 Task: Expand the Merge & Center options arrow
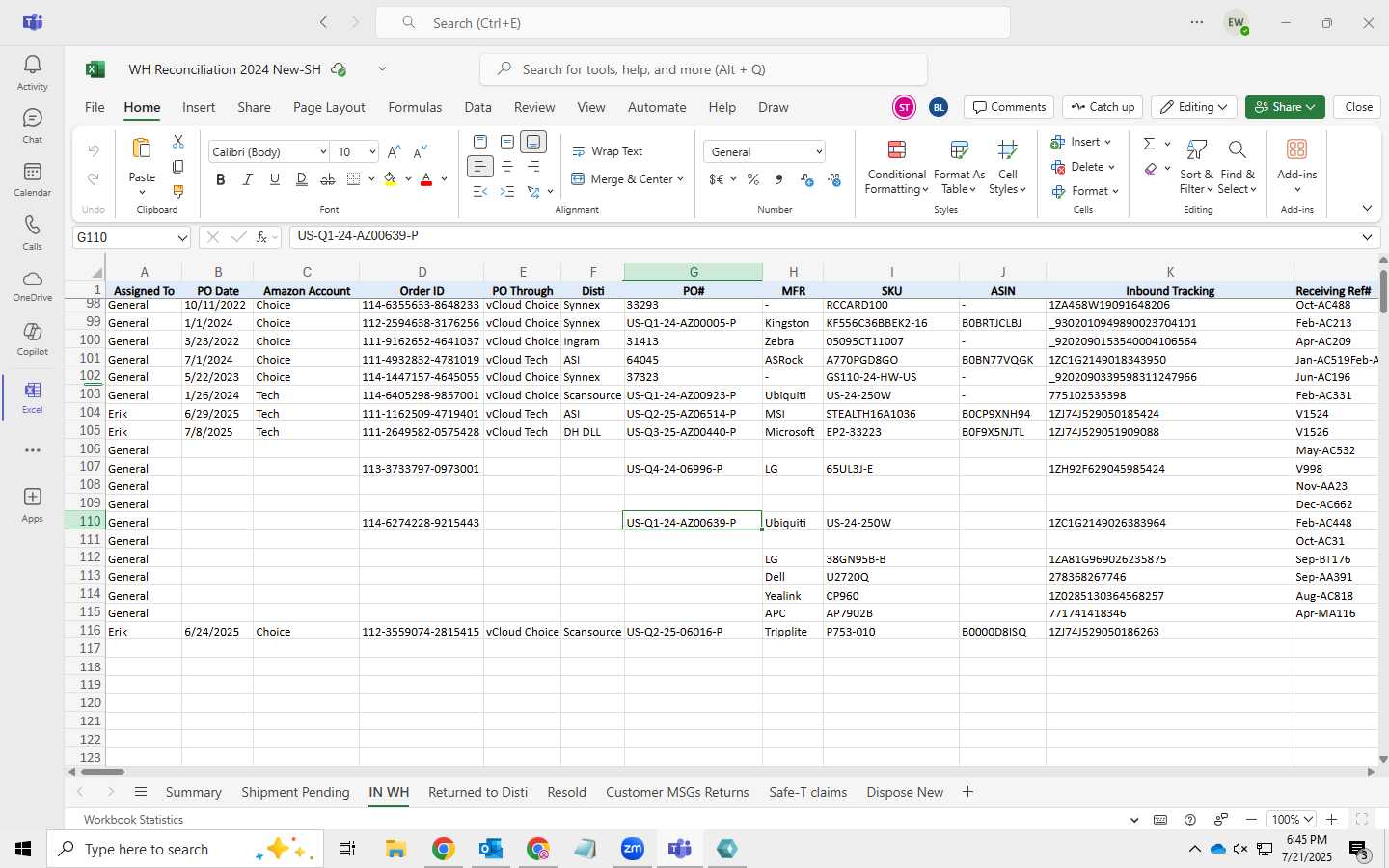(680, 179)
